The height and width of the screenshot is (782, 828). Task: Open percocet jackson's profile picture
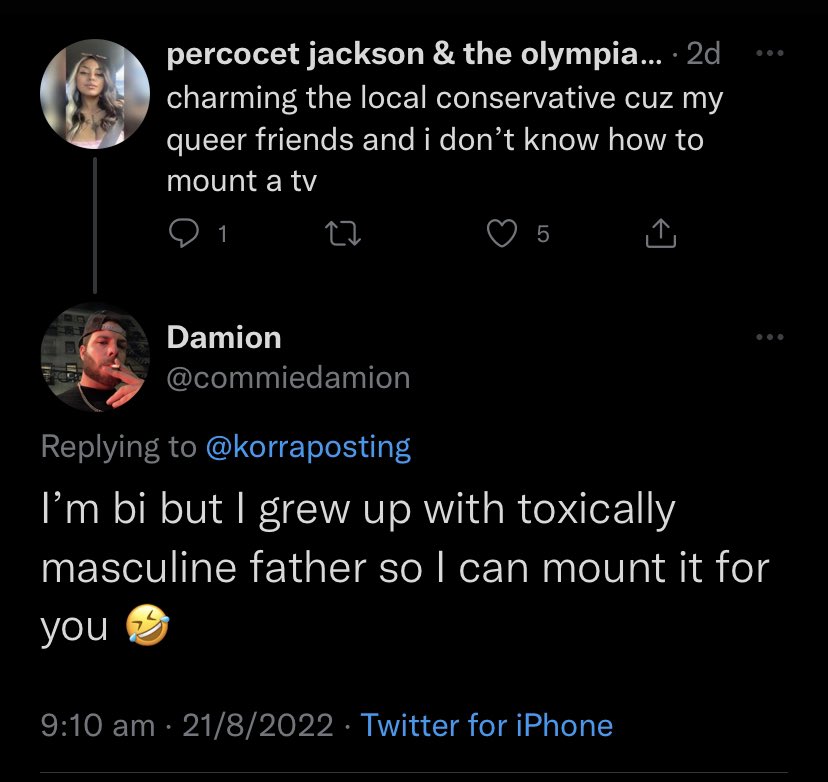click(x=95, y=94)
